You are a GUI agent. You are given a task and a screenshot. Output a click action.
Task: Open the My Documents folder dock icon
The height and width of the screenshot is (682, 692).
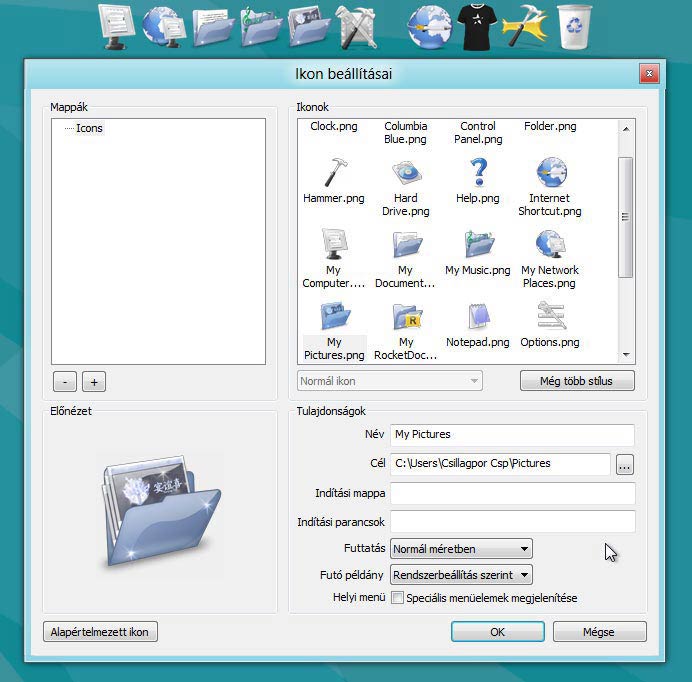point(214,27)
